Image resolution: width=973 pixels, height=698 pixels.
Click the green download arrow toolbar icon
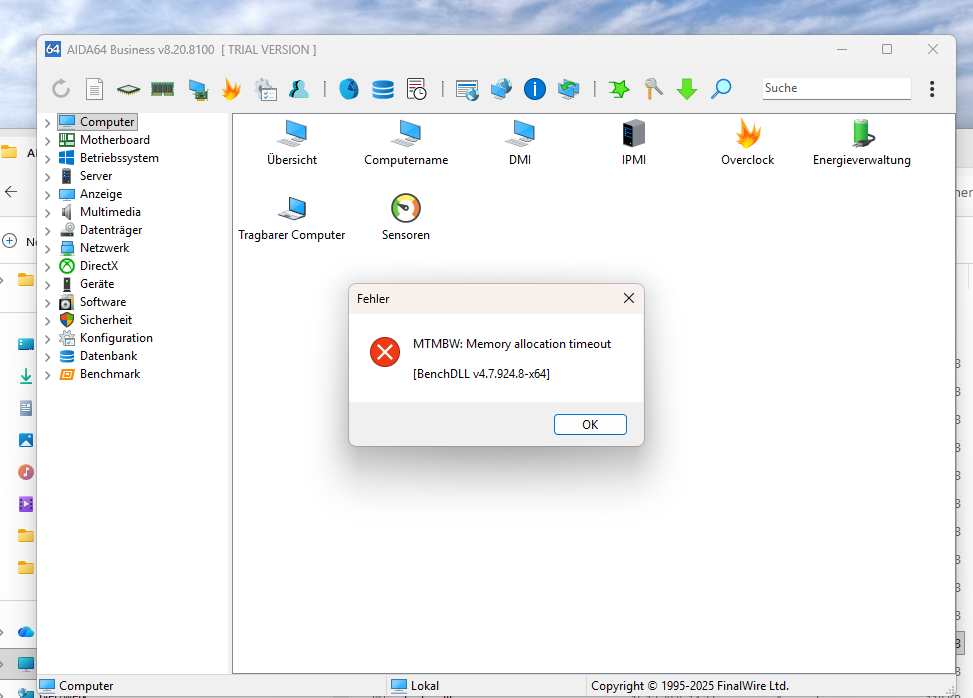(687, 89)
